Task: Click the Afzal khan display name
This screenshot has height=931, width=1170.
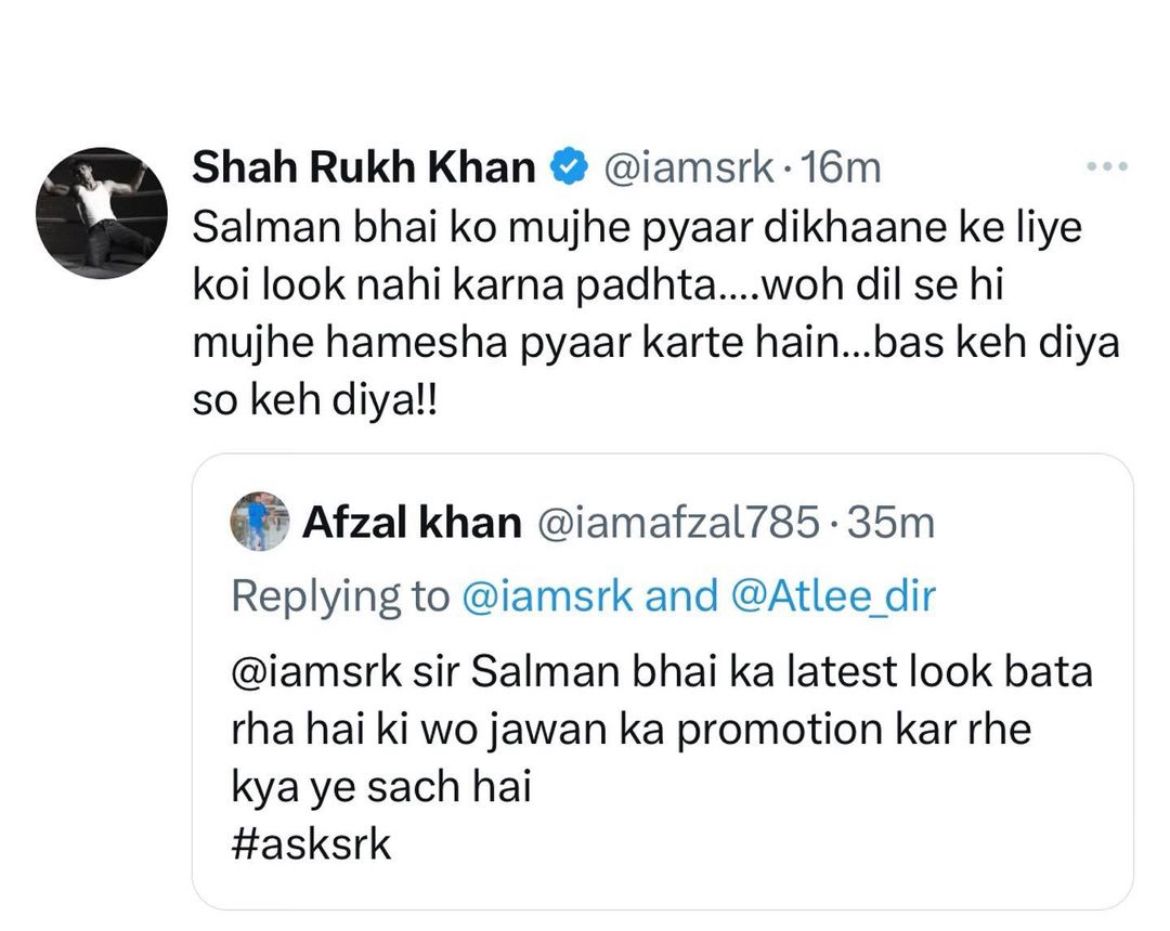Action: point(411,523)
